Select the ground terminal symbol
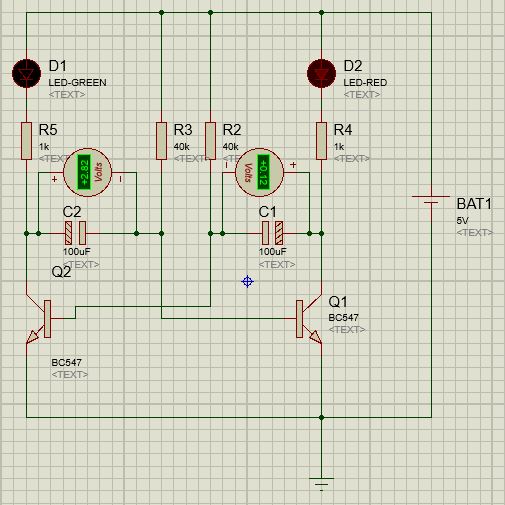The width and height of the screenshot is (505, 505). pos(321,484)
